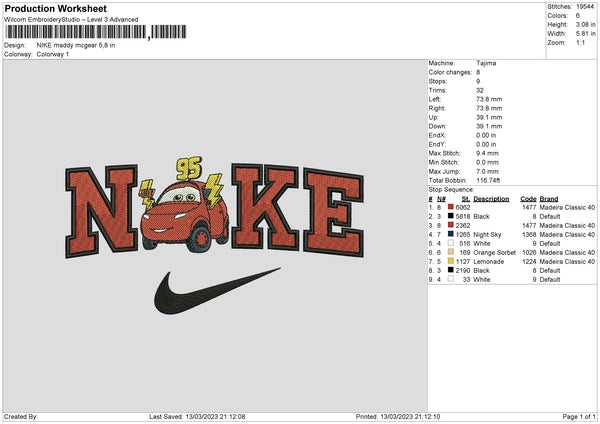The image size is (600, 424).
Task: Click the thread code '1026'
Action: click(x=529, y=253)
